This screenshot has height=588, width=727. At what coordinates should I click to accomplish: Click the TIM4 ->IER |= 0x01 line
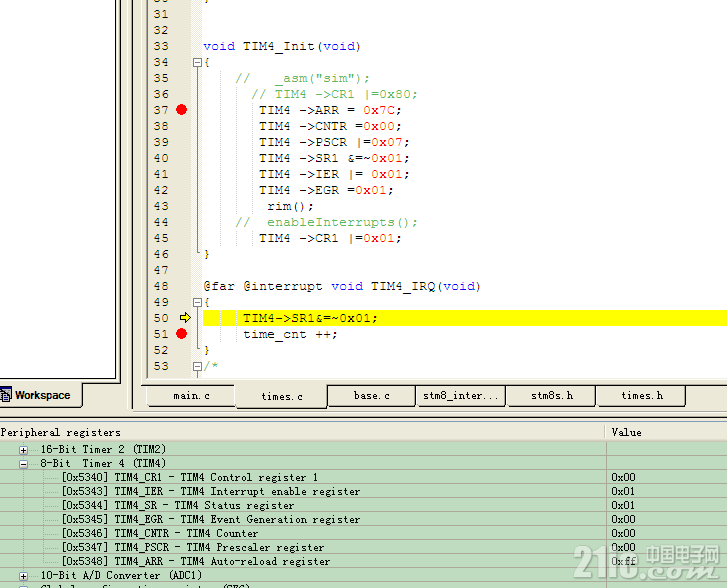coord(334,174)
